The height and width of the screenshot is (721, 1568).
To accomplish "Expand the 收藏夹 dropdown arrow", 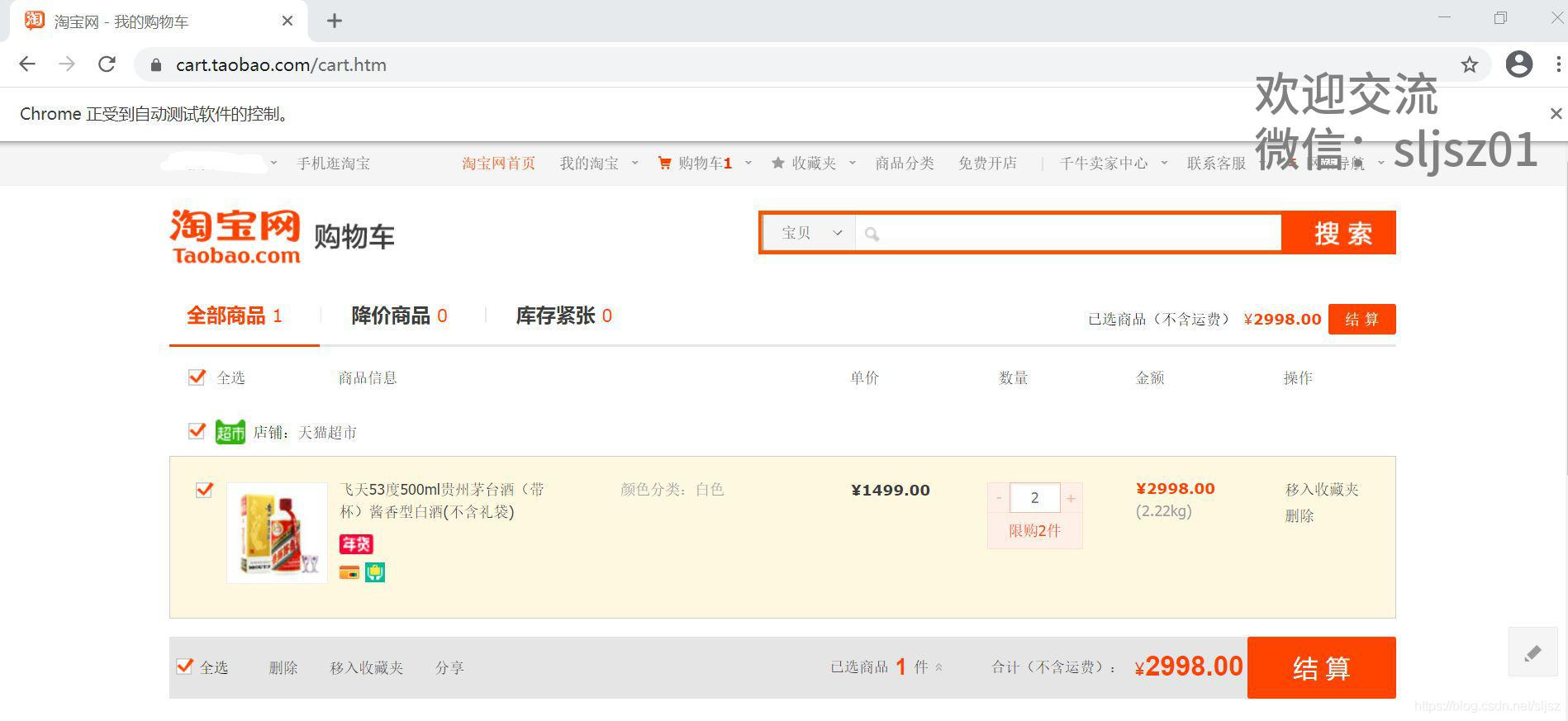I will (852, 163).
